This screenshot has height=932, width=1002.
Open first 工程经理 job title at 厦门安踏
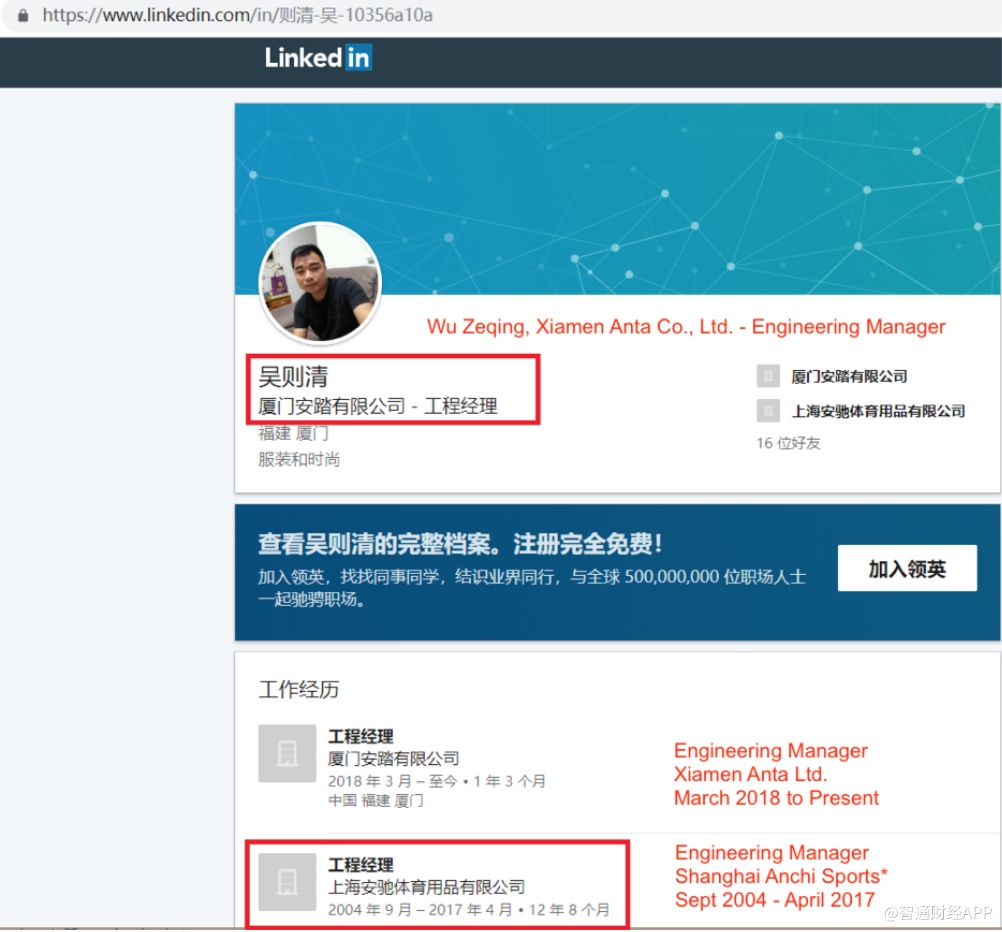pyautogui.click(x=360, y=736)
